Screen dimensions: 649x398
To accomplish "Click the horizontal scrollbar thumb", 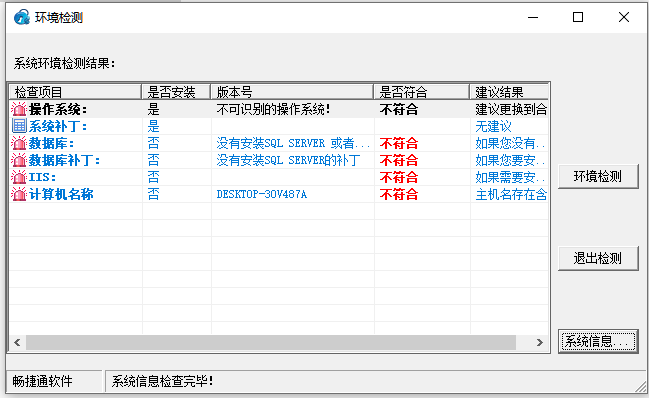I will click(271, 343).
